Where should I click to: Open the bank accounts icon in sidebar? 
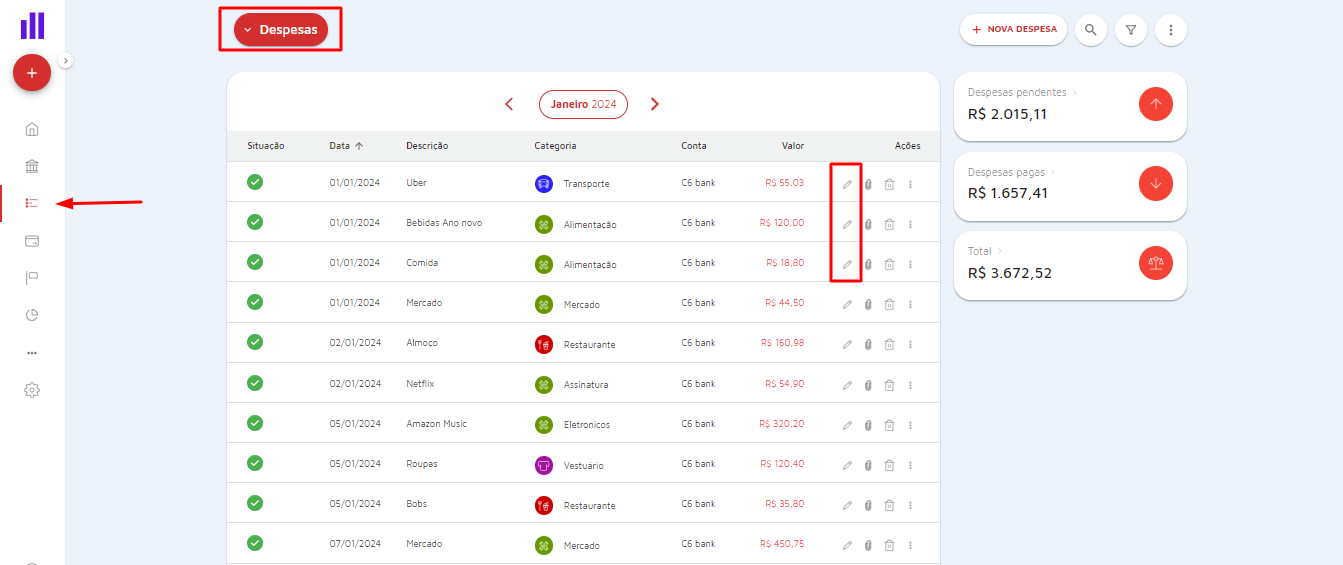point(32,166)
